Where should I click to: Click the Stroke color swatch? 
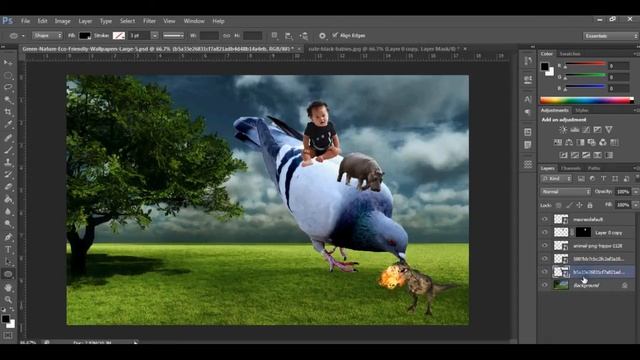[119, 36]
